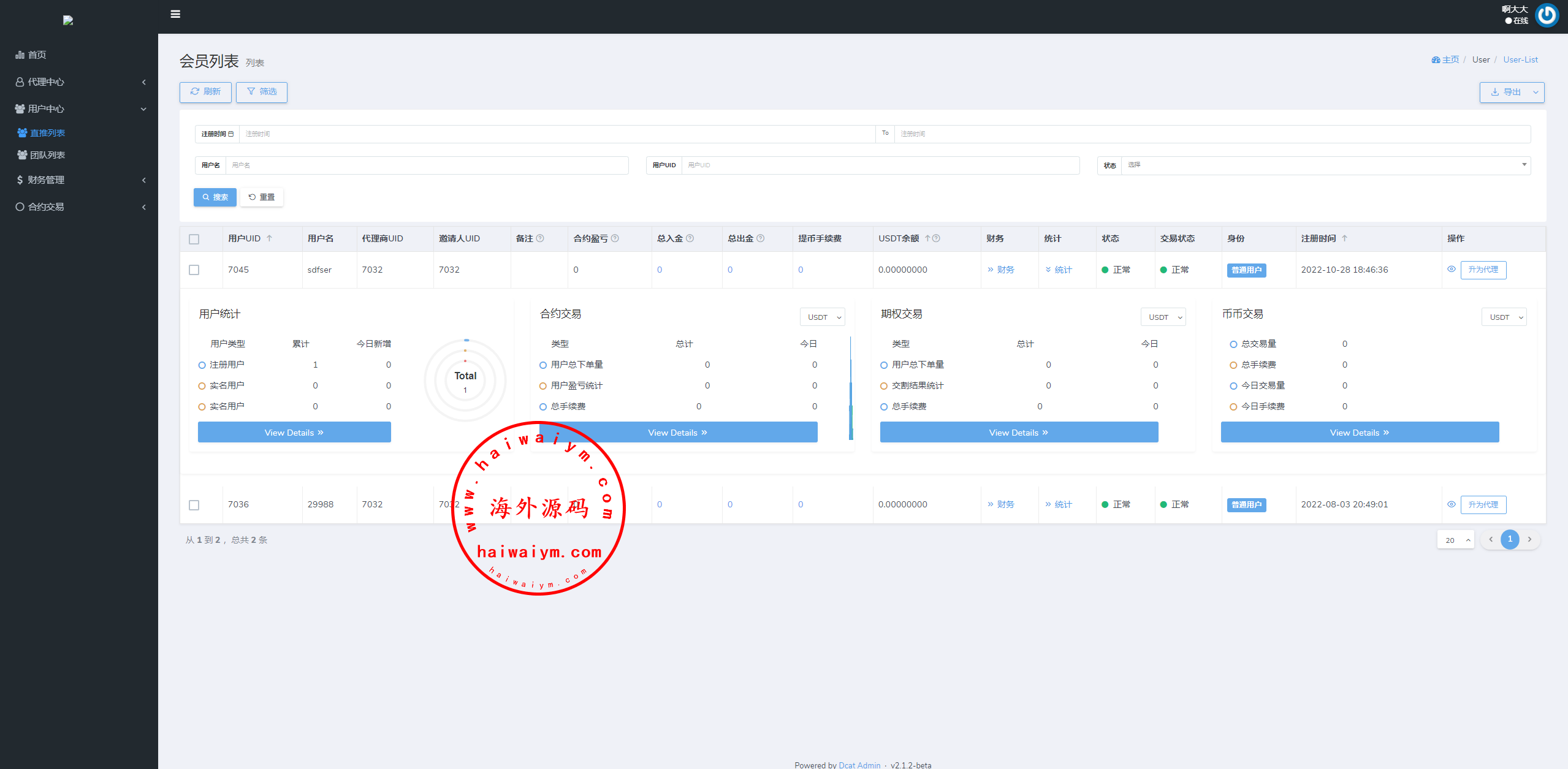1568x769 pixels.
Task: Open the 状态 filter dropdown
Action: (x=1324, y=165)
